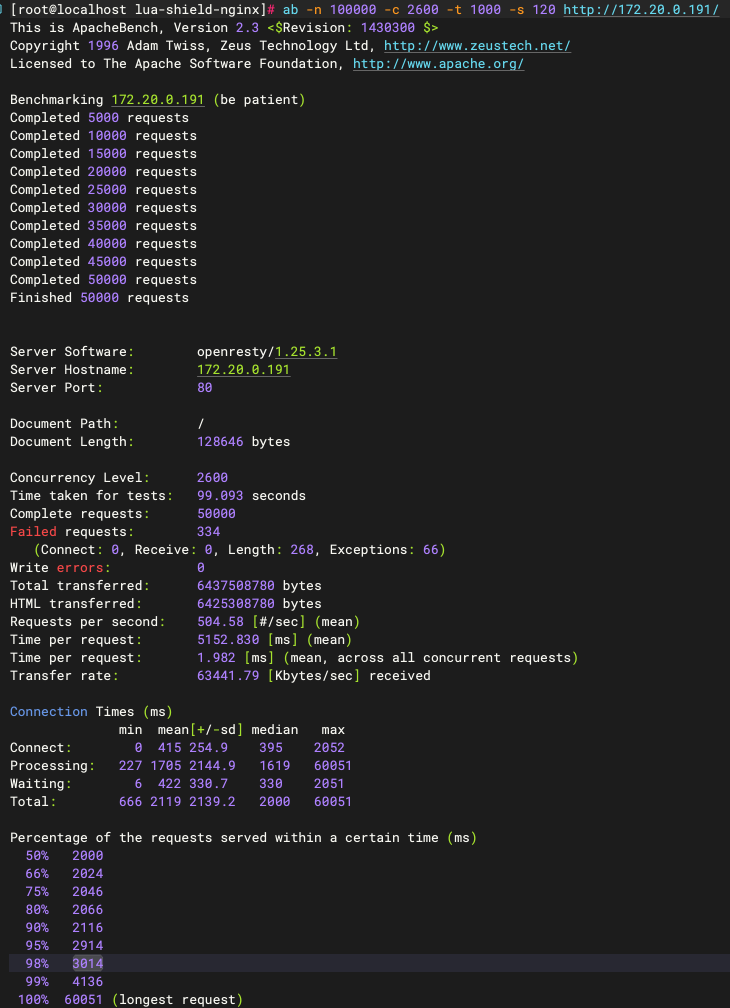Click the Server Hostname IP value
The height and width of the screenshot is (1008, 730).
tap(243, 370)
